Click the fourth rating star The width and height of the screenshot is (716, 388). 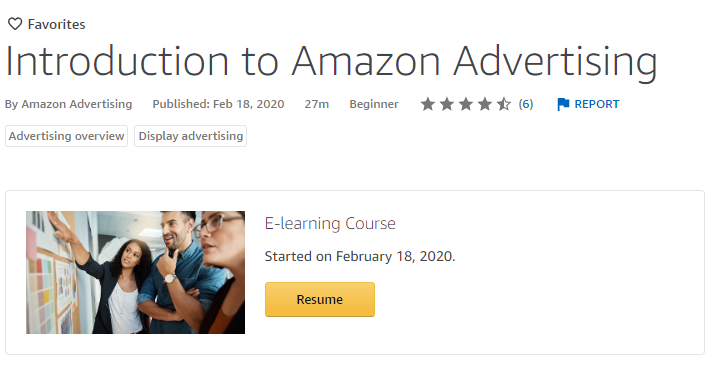(485, 104)
